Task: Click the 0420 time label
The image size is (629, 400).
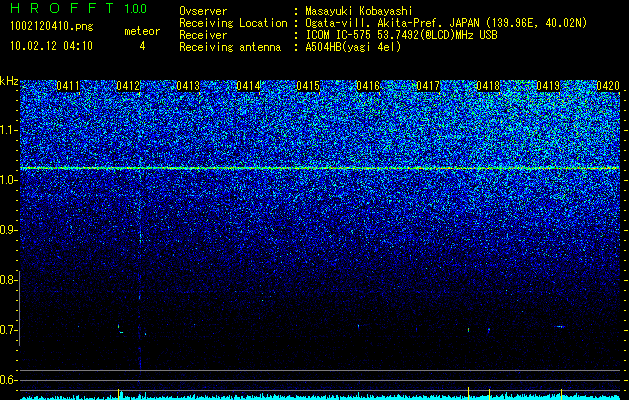Action: (x=608, y=86)
